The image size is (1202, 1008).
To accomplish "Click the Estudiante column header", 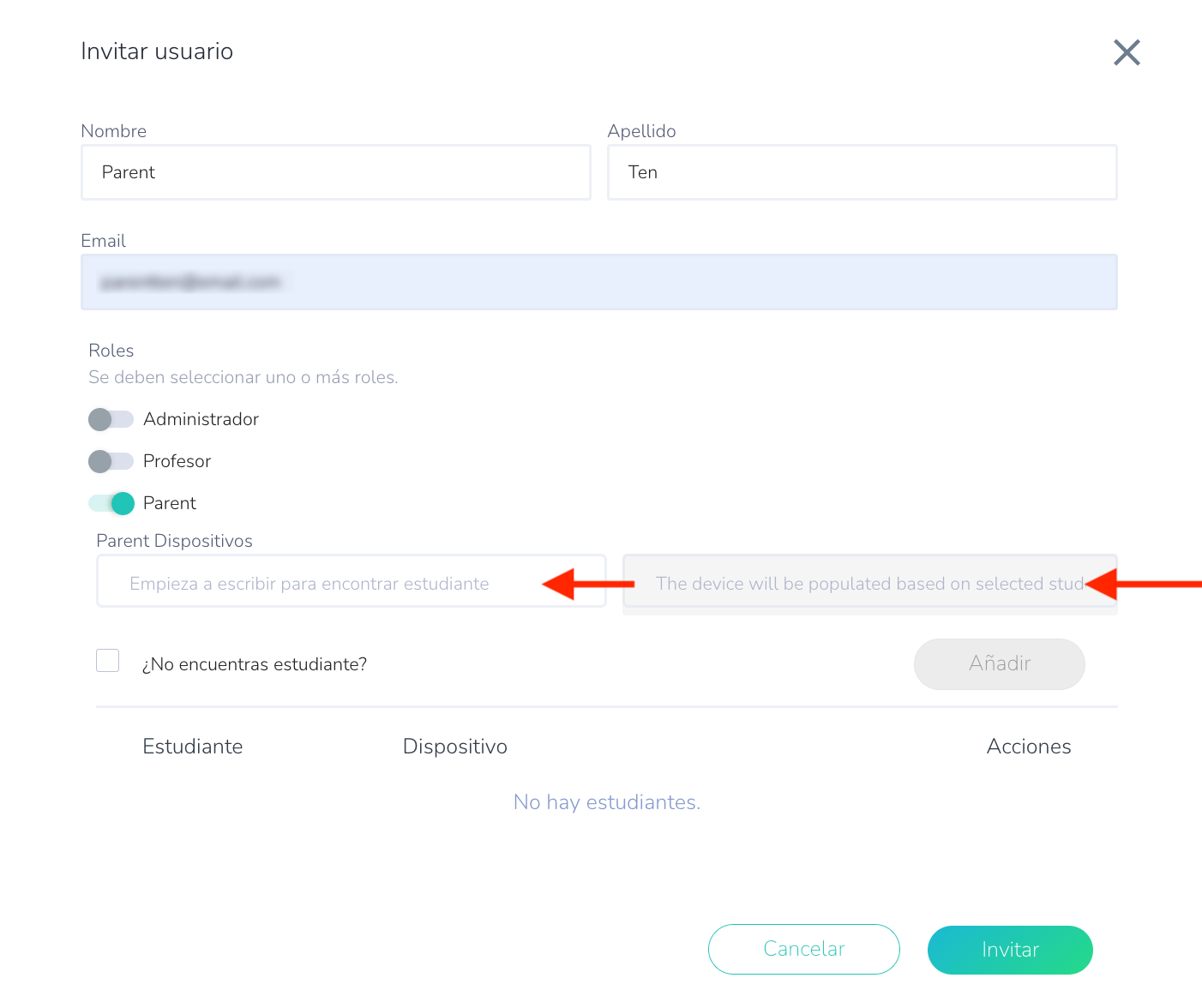I will tap(193, 747).
